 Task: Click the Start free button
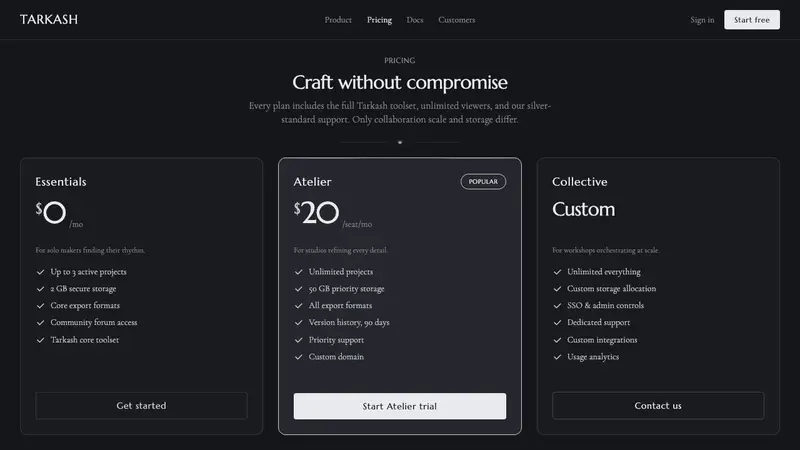[752, 20]
